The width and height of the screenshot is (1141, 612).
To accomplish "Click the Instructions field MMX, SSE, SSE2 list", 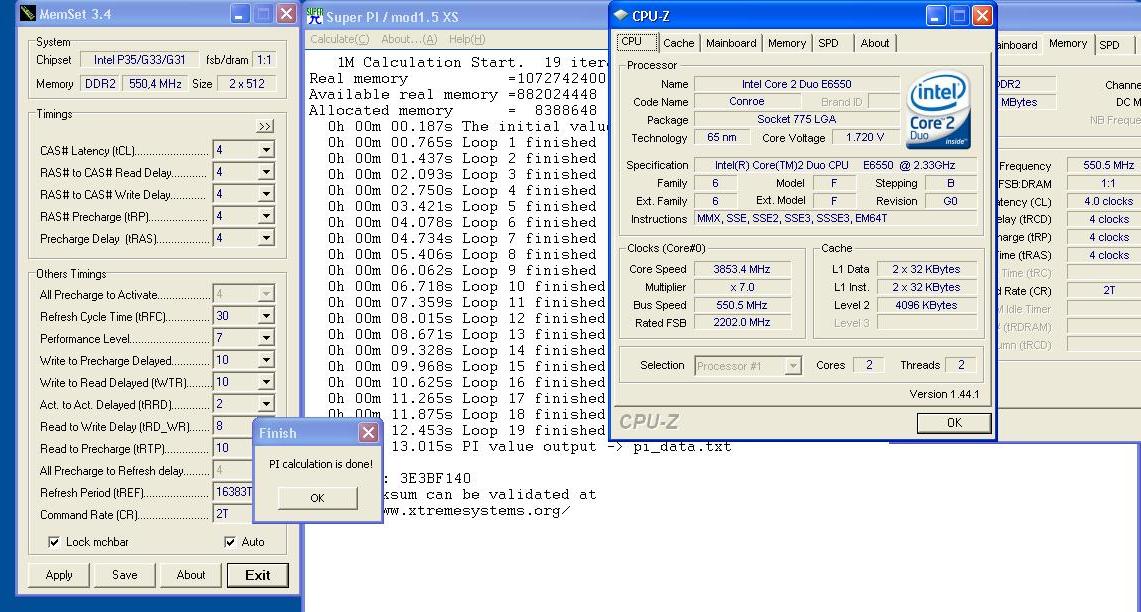I will pos(835,218).
